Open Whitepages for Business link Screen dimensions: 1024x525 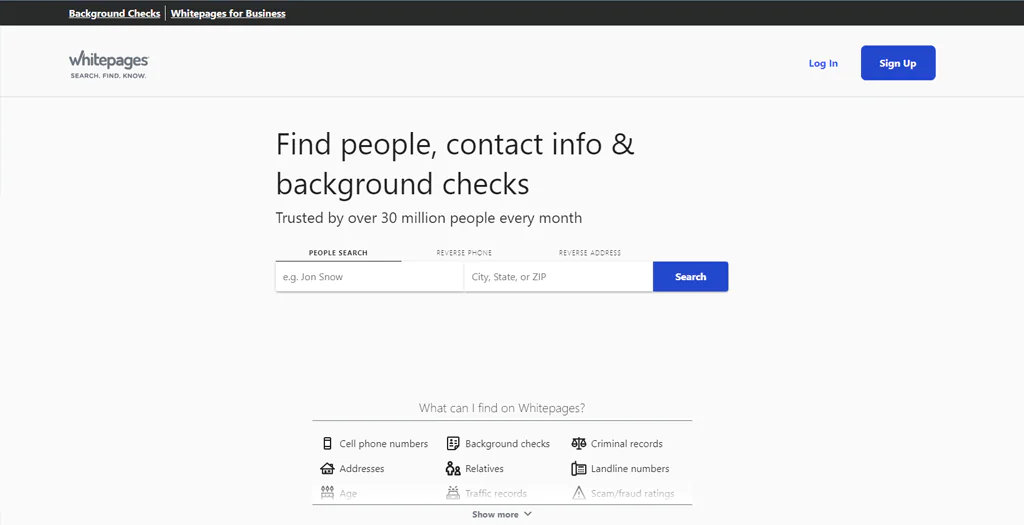tap(228, 13)
